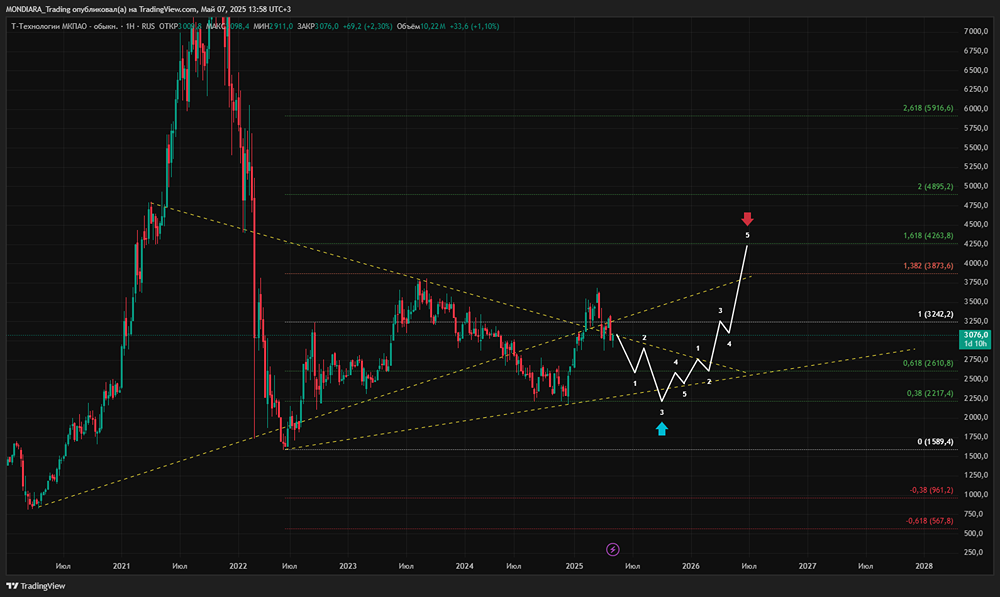The height and width of the screenshot is (597, 1000).
Task: Click 2026 on the time axis
Action: (691, 566)
